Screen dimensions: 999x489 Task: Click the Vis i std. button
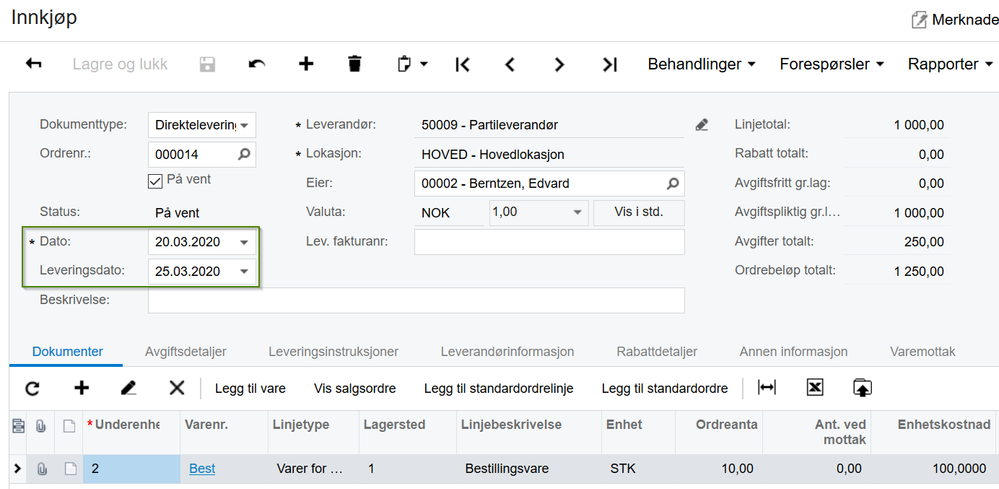(639, 213)
